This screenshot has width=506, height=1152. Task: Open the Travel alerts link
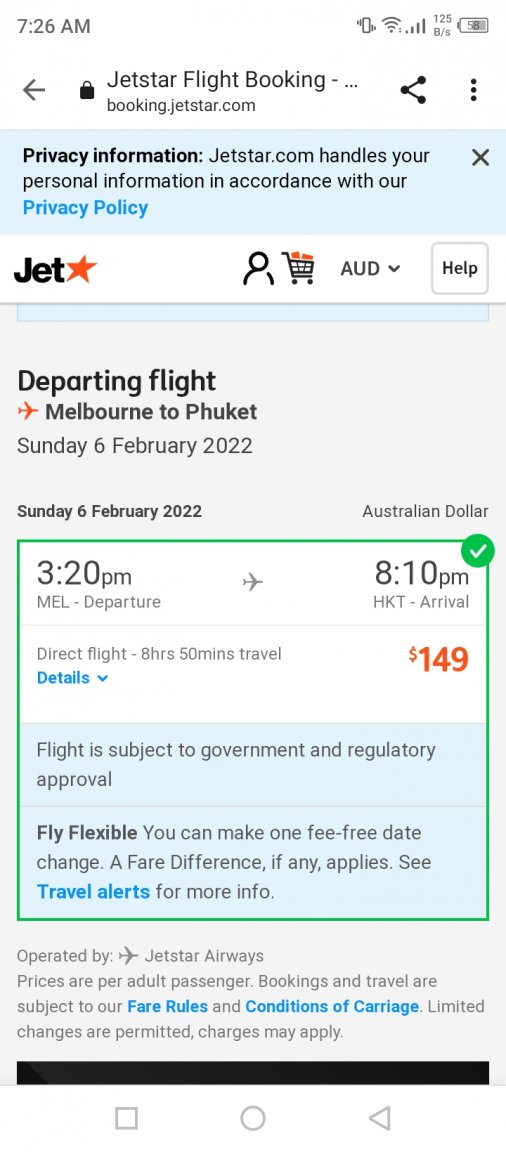93,892
